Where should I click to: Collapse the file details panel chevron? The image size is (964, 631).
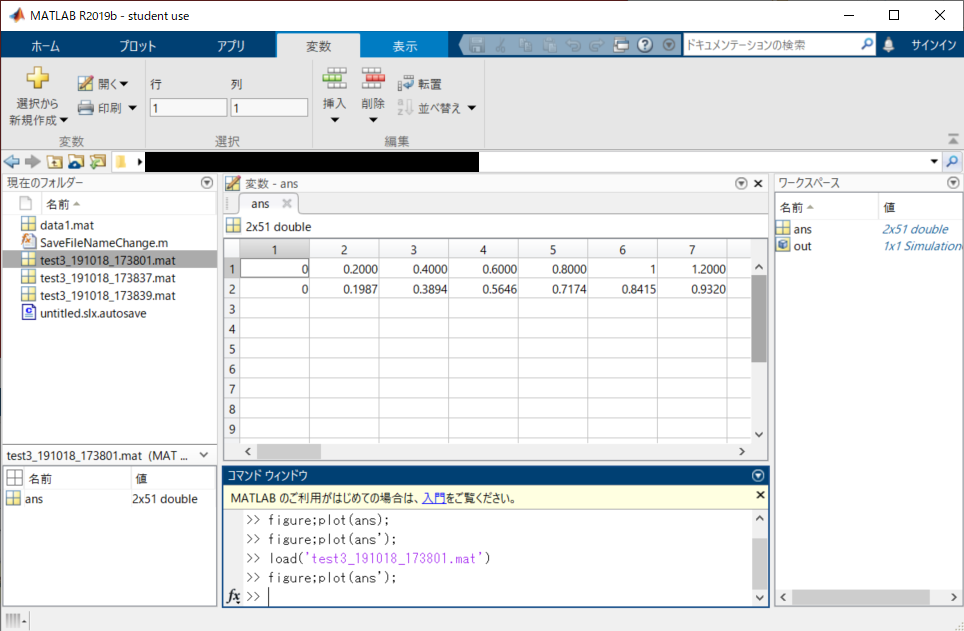tap(204, 455)
